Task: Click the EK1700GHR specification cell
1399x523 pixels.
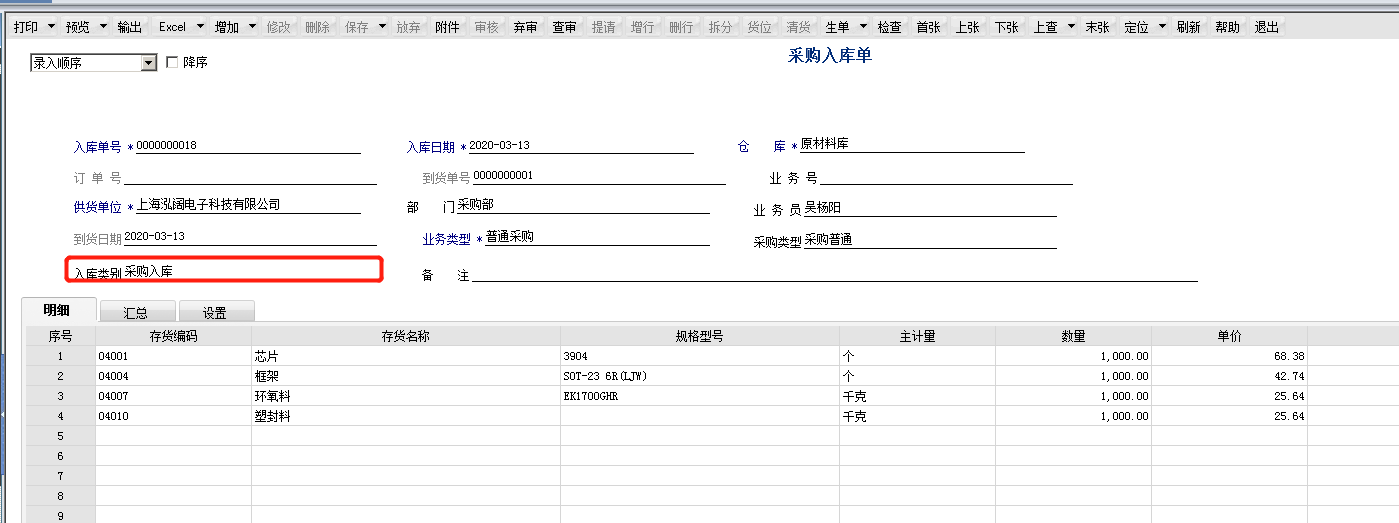Action: (x=699, y=396)
